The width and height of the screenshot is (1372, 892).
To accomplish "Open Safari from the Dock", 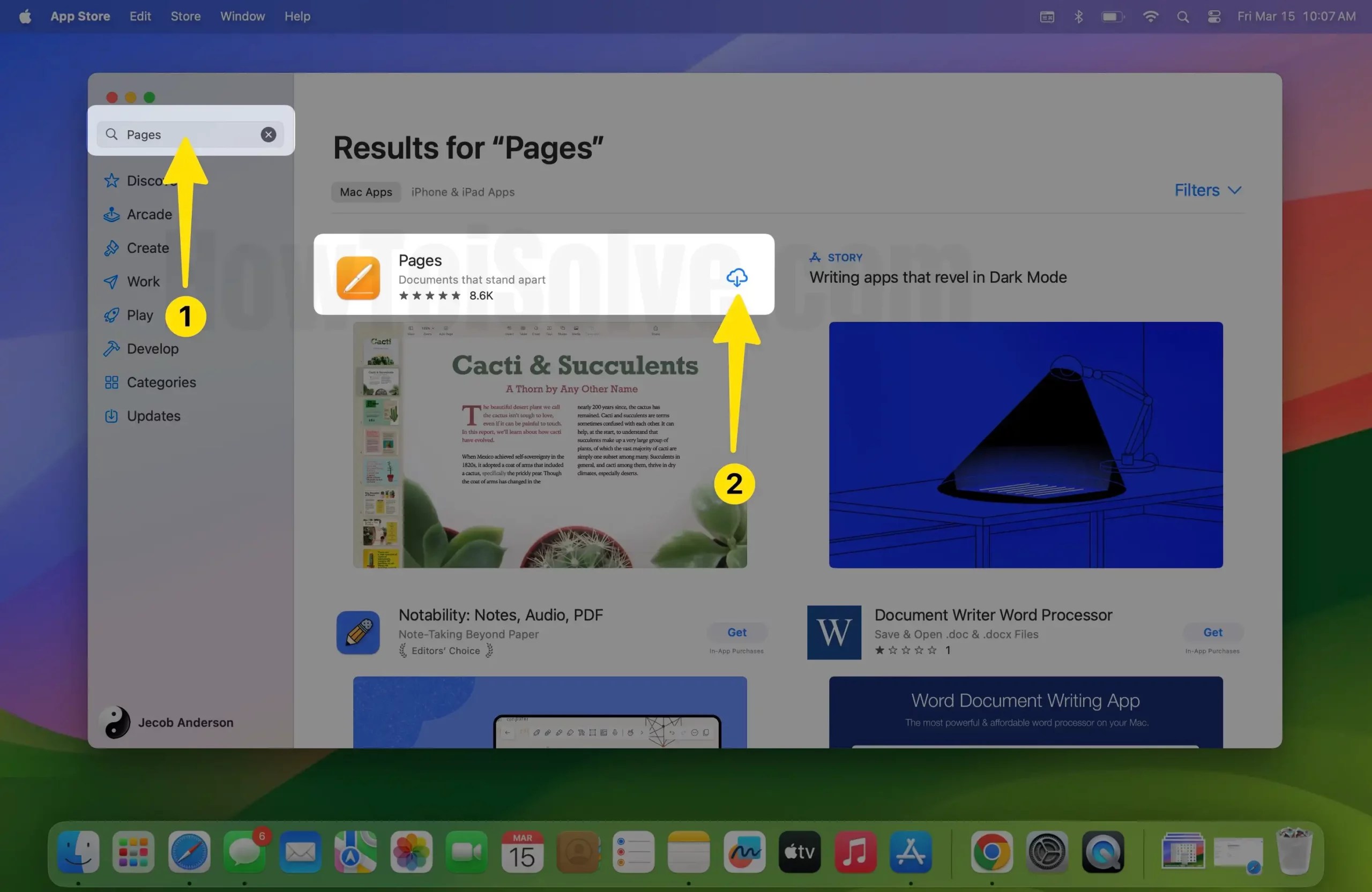I will pos(189,852).
